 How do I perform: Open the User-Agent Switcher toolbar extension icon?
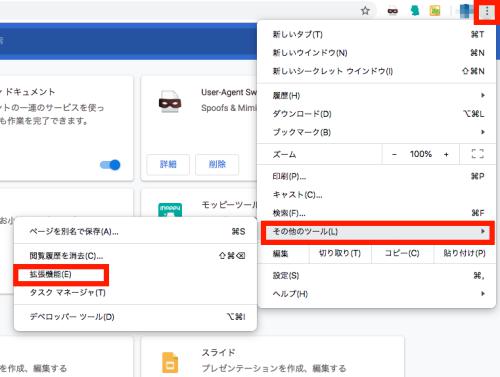click(393, 11)
